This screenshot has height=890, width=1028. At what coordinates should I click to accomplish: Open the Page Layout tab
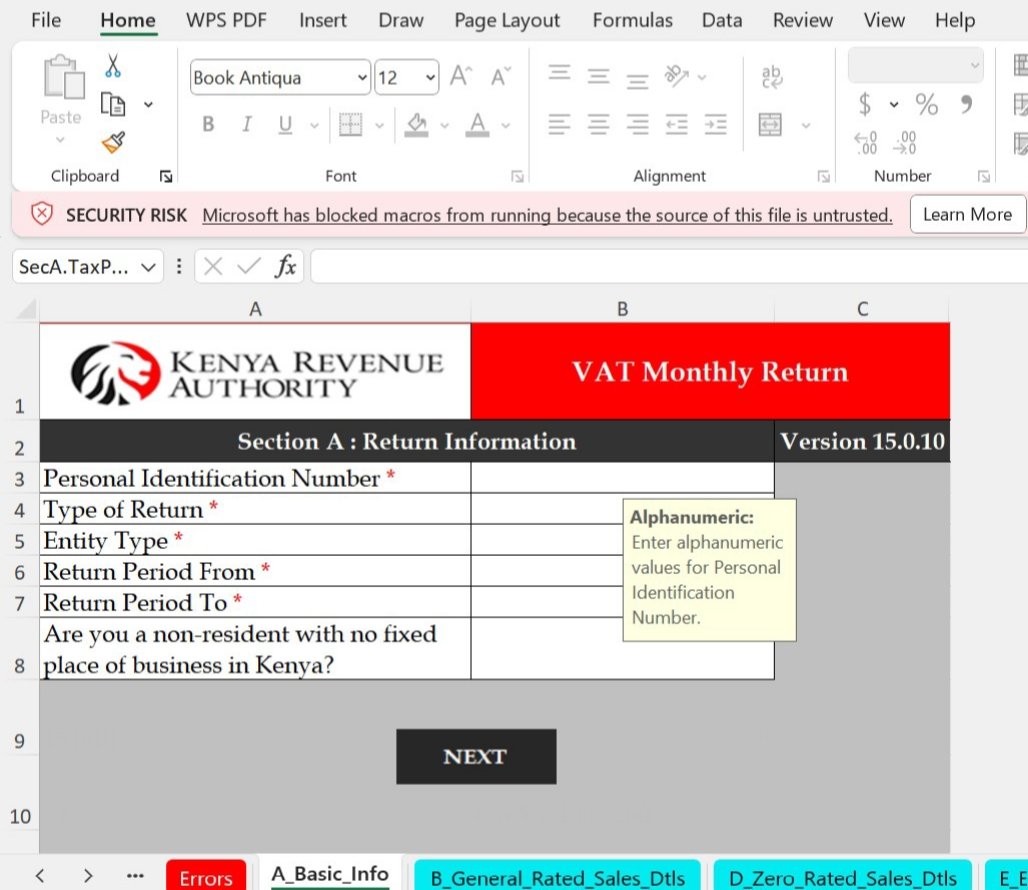tap(507, 21)
